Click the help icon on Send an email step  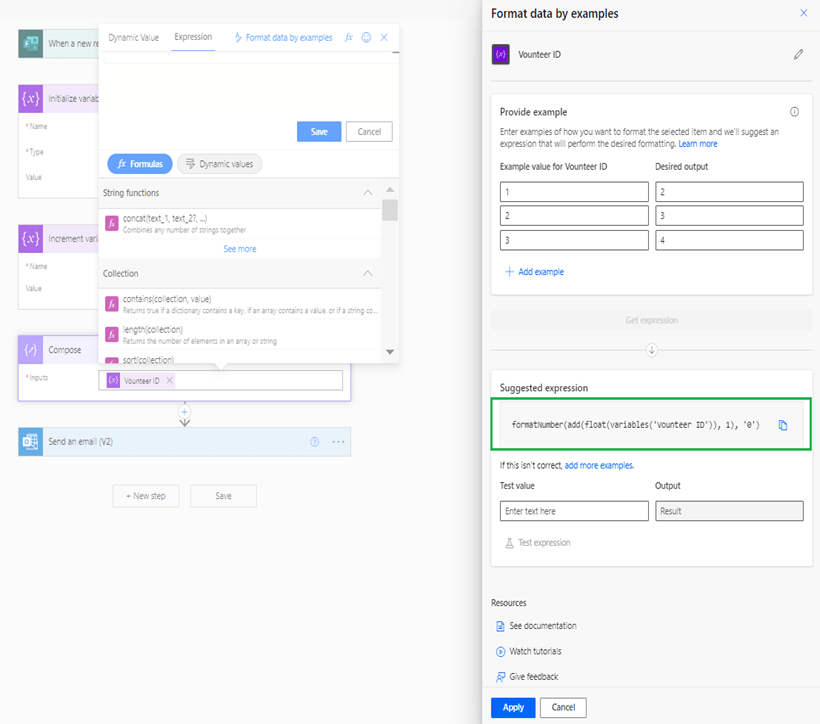coord(315,442)
